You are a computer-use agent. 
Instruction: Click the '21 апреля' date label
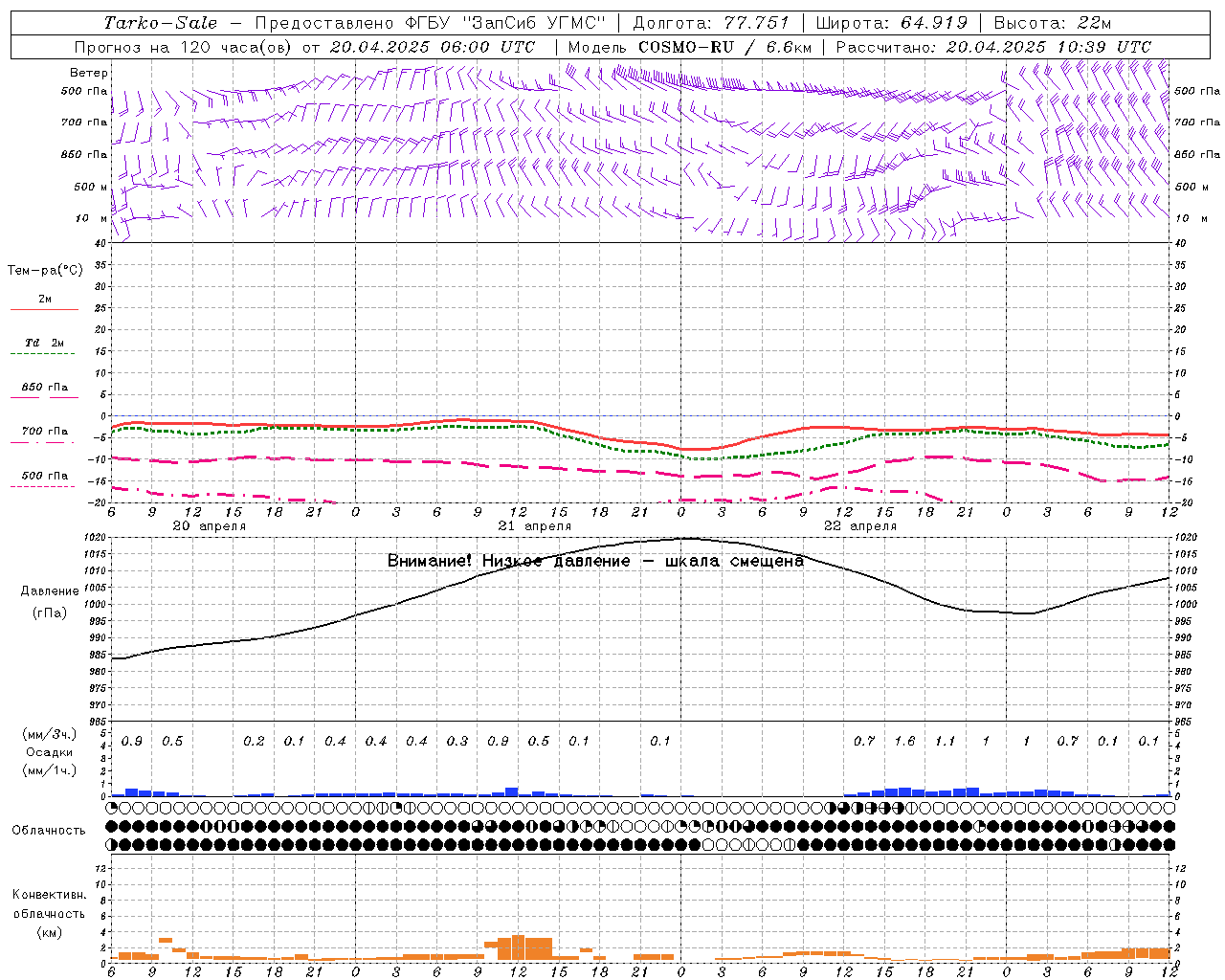(x=535, y=526)
